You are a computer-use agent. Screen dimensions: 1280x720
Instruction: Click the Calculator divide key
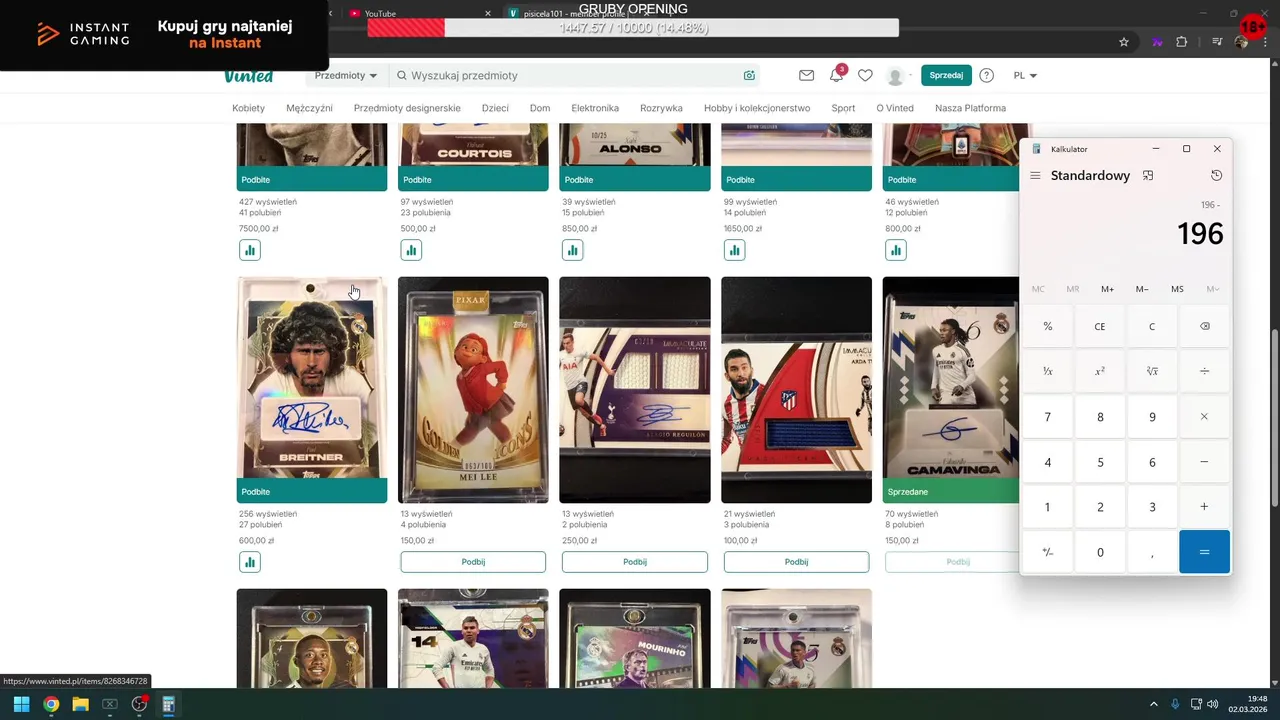pos(1204,372)
